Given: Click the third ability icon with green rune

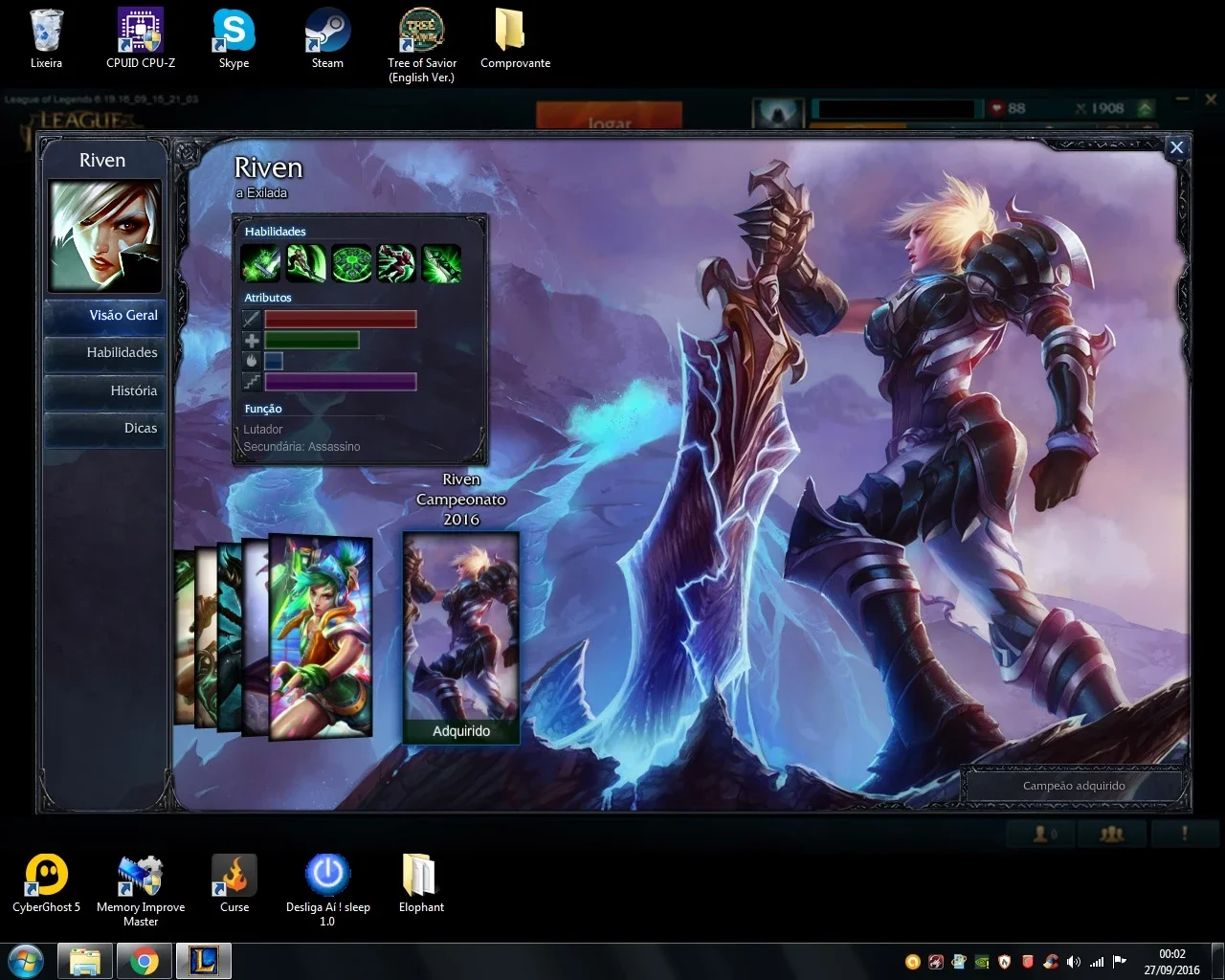Looking at the screenshot, I should click(x=351, y=263).
